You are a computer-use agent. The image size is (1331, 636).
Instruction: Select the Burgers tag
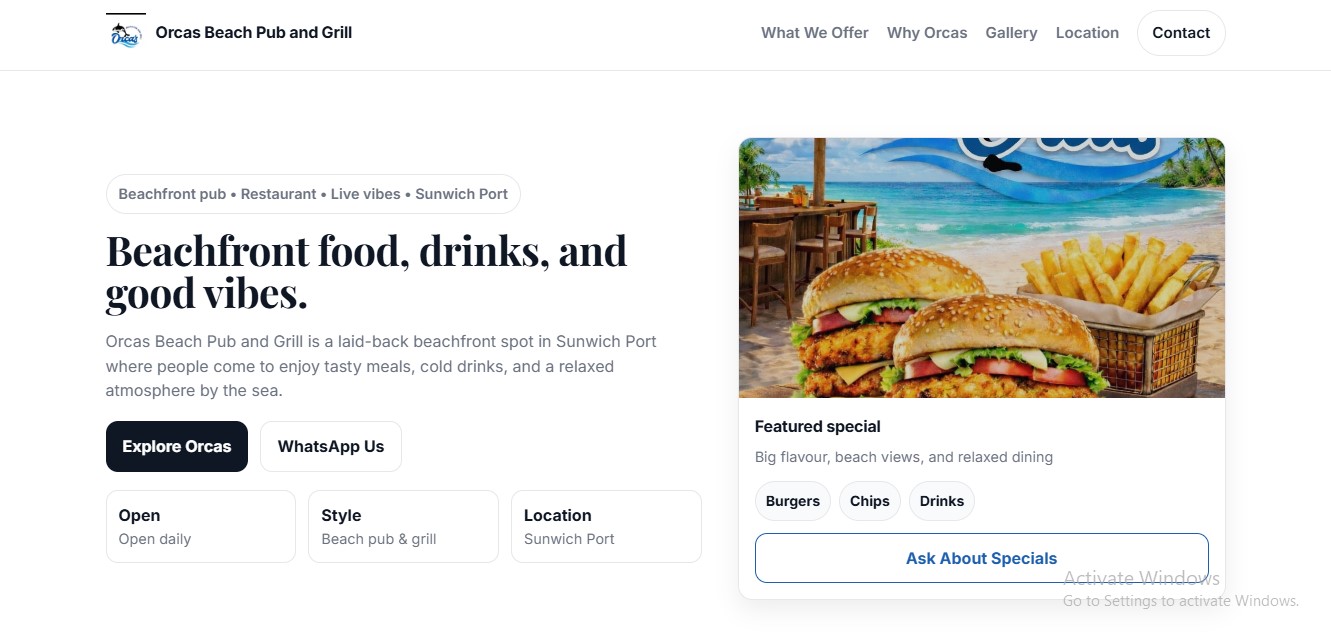(792, 500)
